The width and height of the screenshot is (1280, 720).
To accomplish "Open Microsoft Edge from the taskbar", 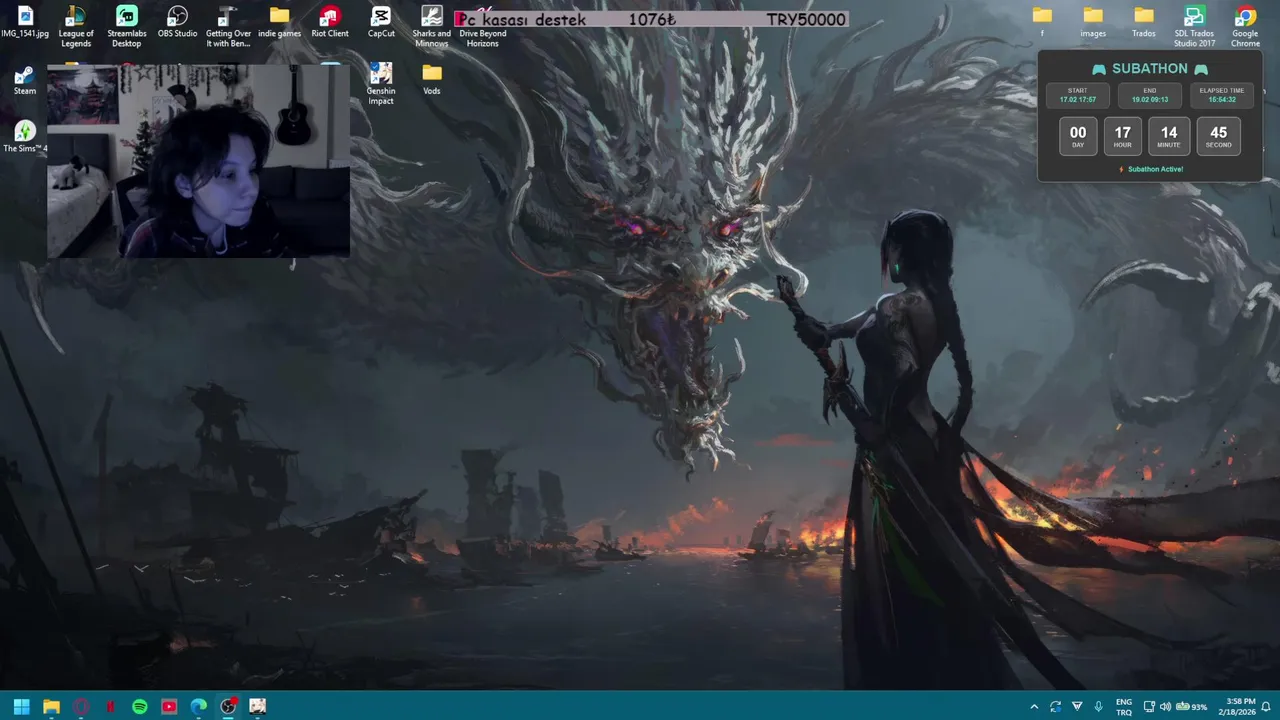I will click(199, 706).
